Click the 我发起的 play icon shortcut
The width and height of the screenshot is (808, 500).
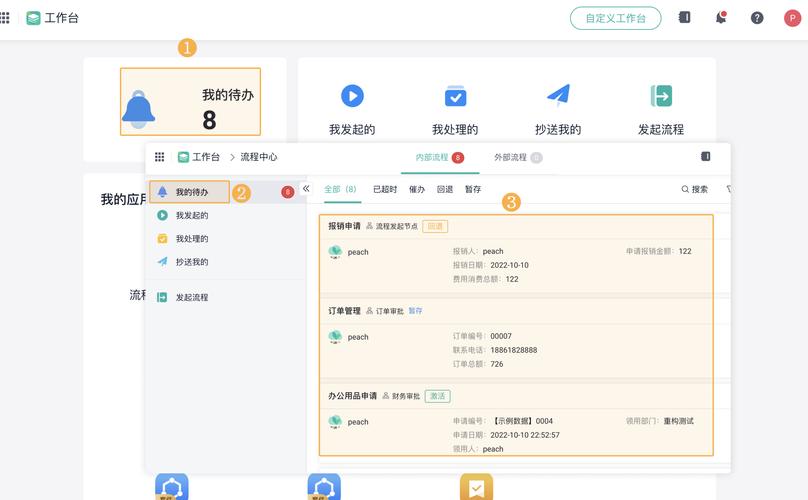pyautogui.click(x=352, y=96)
